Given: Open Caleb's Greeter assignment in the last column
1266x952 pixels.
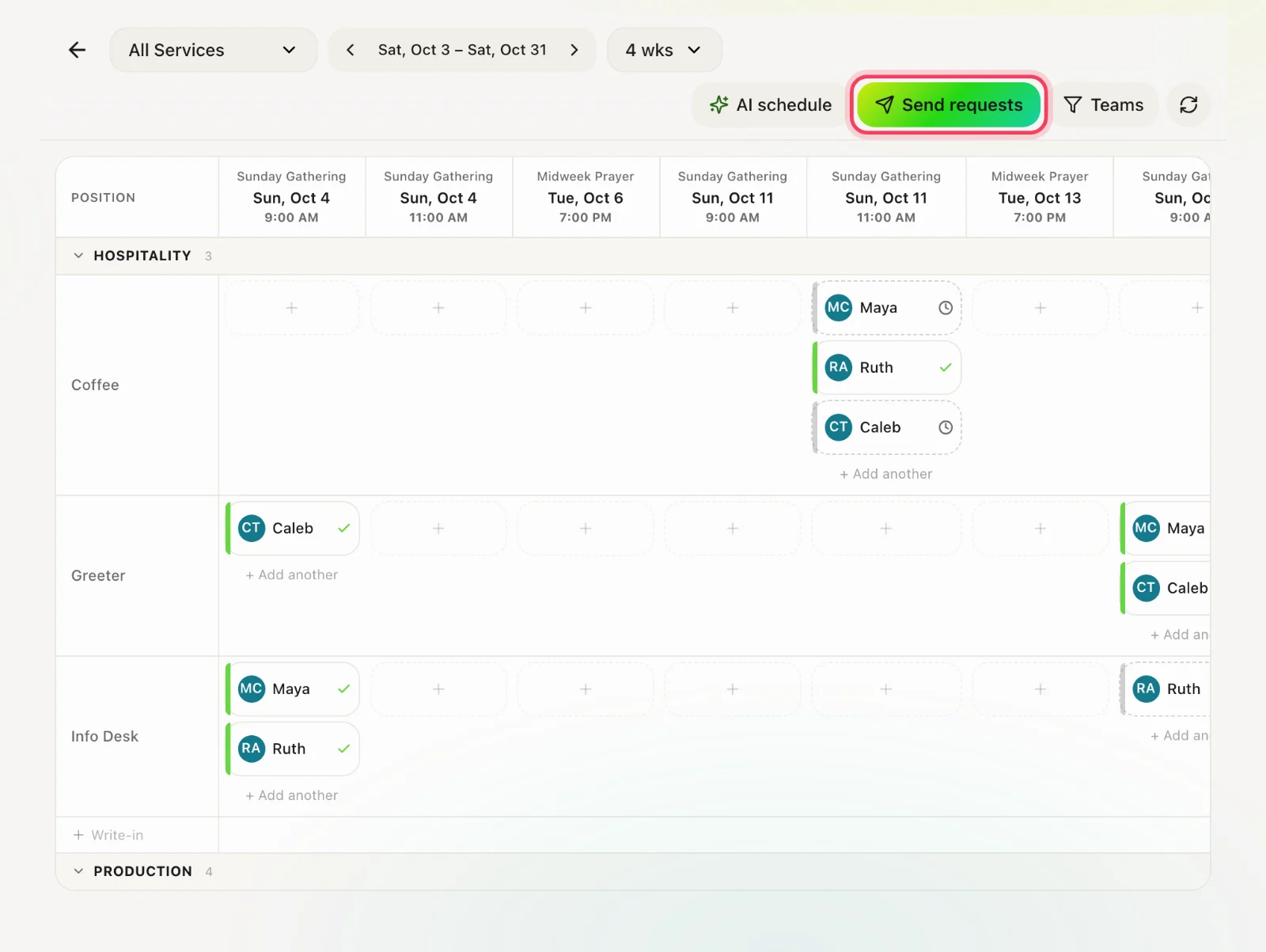Looking at the screenshot, I should (1166, 588).
